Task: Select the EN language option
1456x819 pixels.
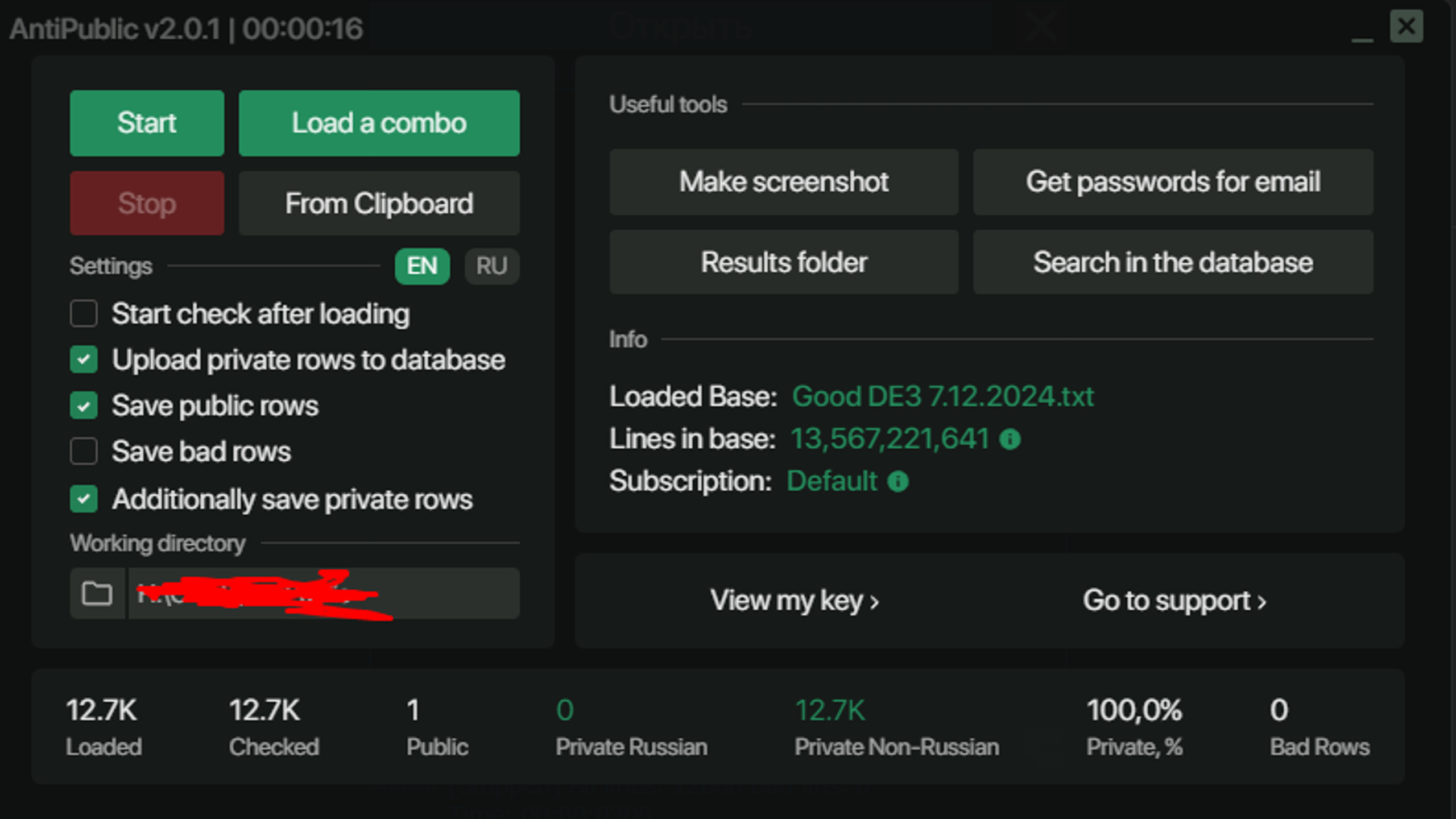Action: [423, 266]
